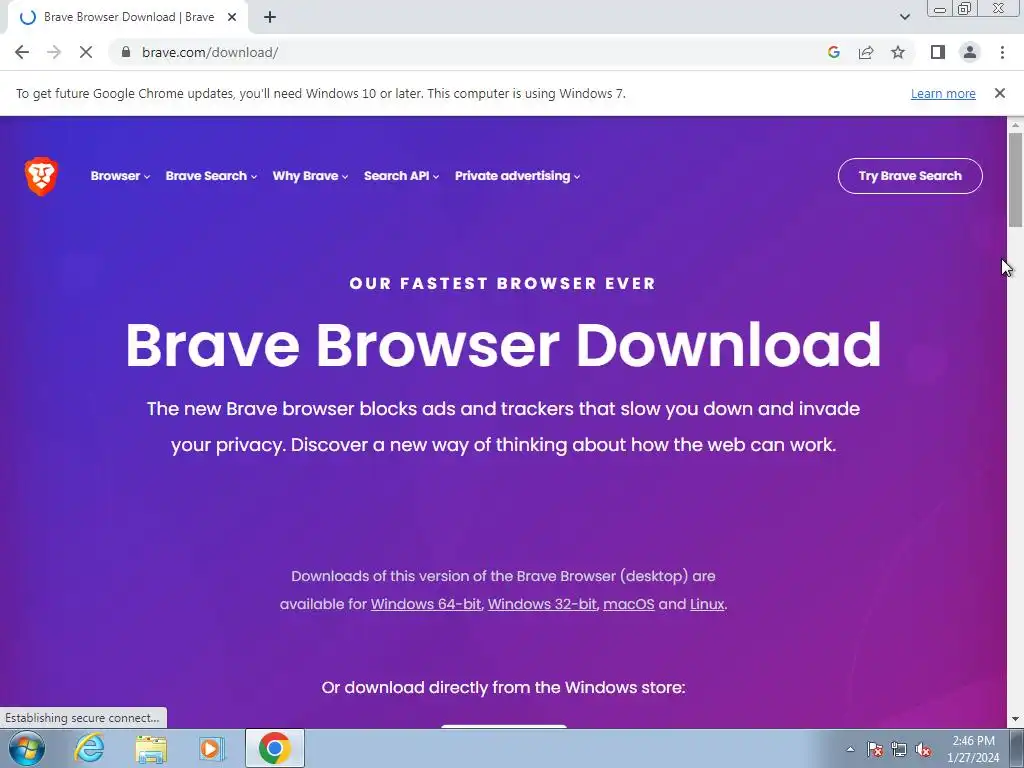
Task: Close the Brave Browser Download tab
Action: 232,17
